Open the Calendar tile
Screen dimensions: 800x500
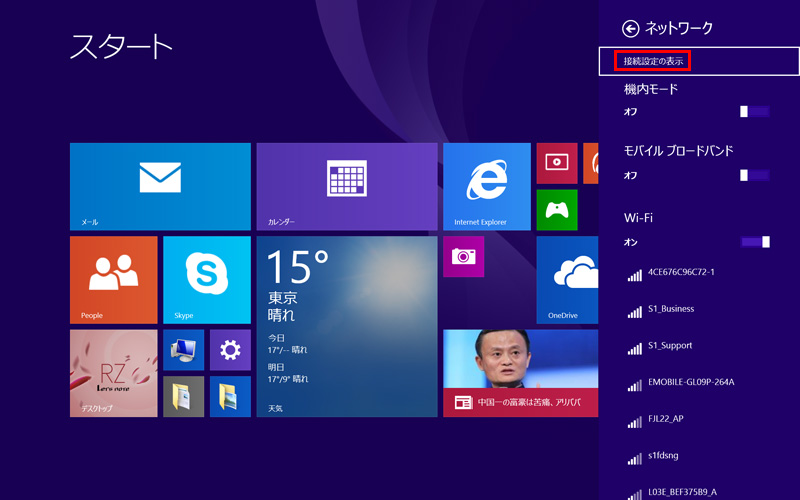pyautogui.click(x=347, y=187)
